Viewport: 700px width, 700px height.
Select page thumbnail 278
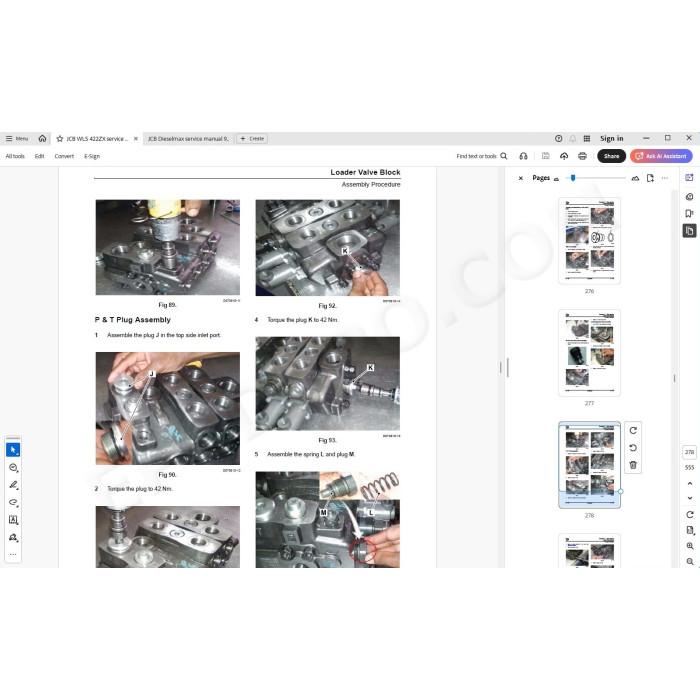(x=589, y=465)
